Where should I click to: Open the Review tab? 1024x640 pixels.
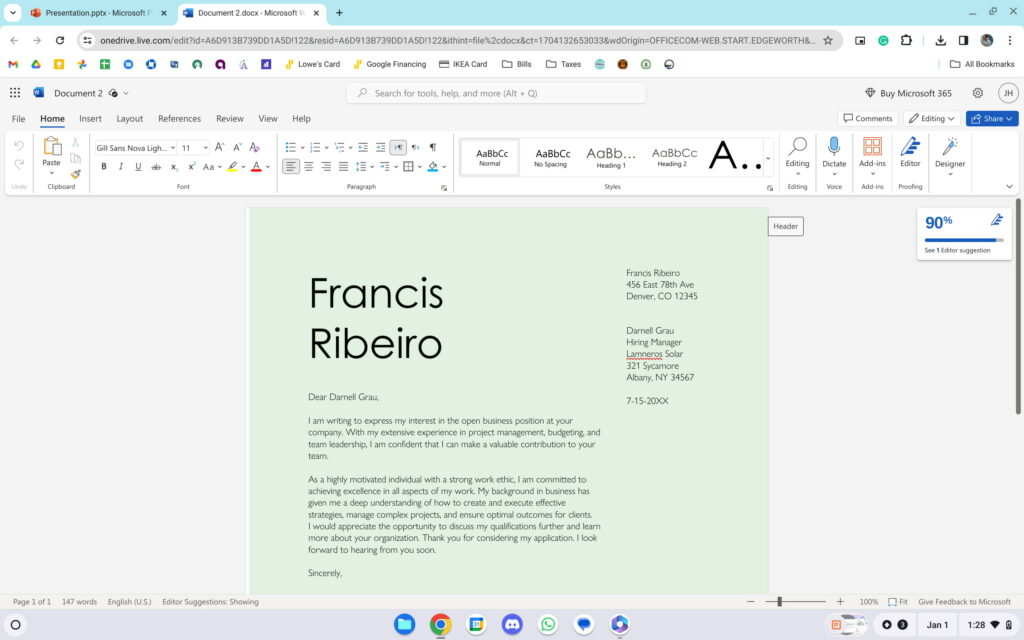pyautogui.click(x=229, y=118)
